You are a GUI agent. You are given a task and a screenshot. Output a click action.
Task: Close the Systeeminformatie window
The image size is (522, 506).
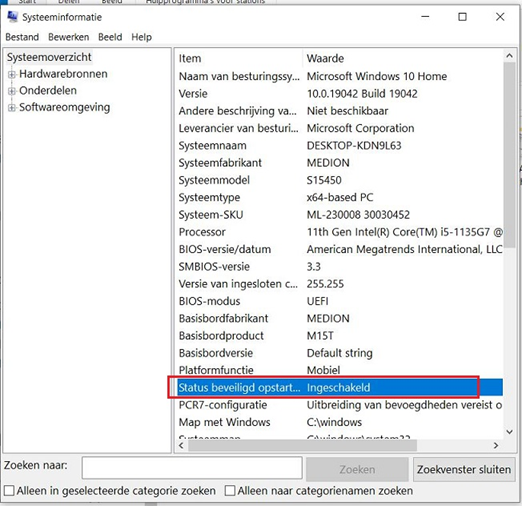(x=500, y=17)
